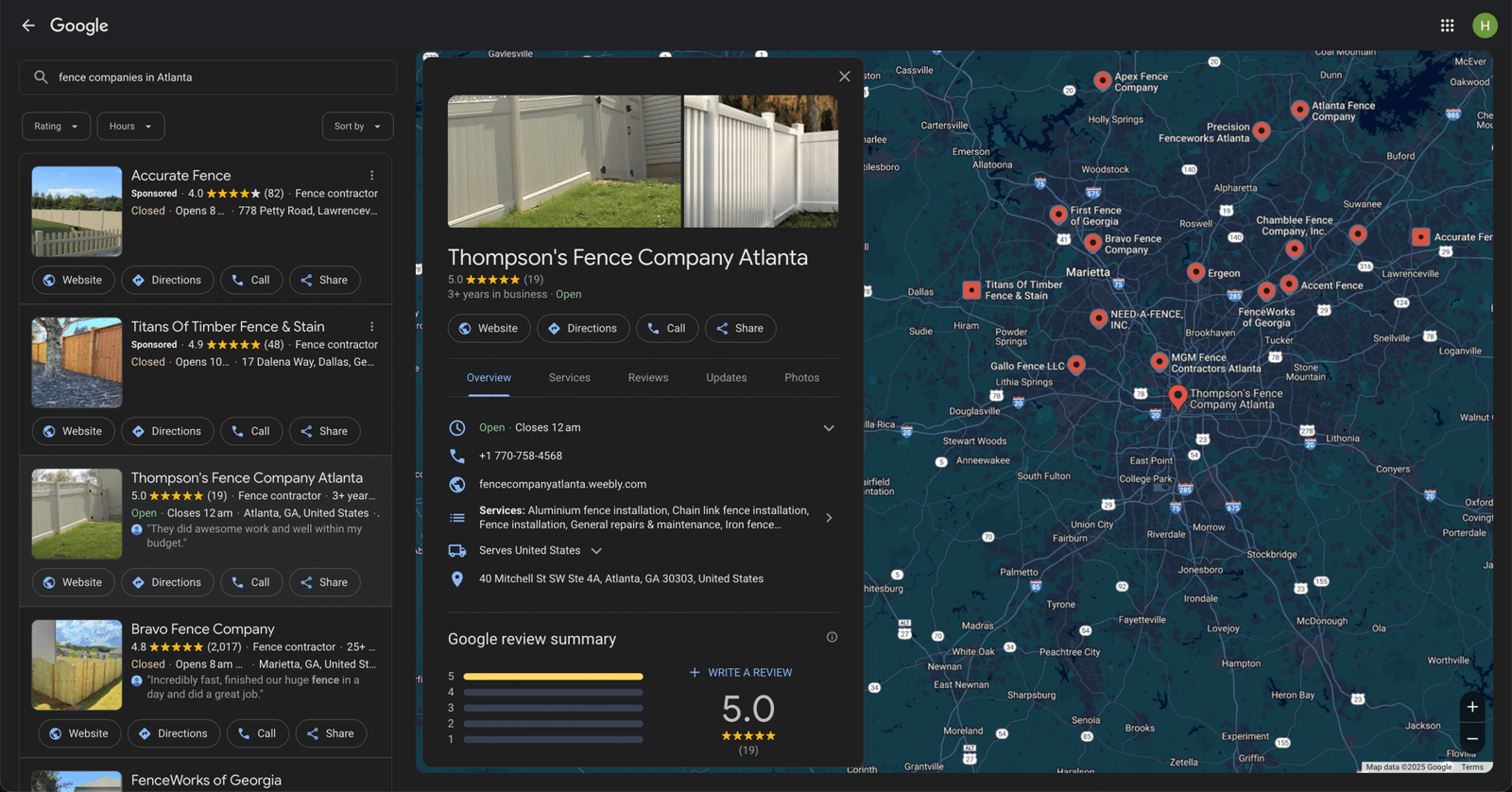Click Directions under Titans Of Timber listing
Viewport: 1512px width, 792px height.
(167, 431)
